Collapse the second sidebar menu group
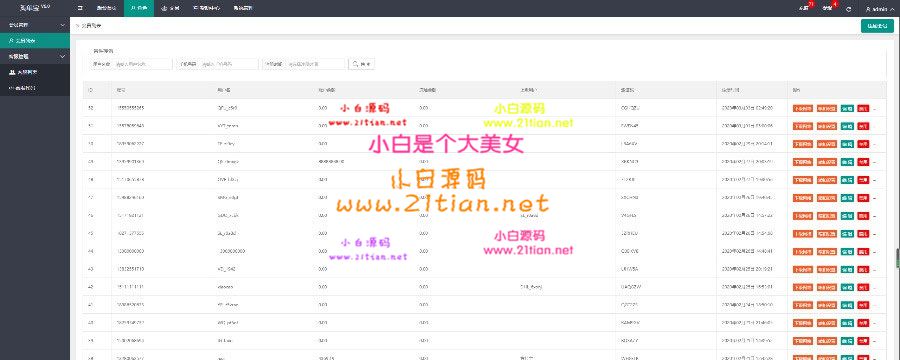Viewport: 900px width, 360px height. [34, 56]
